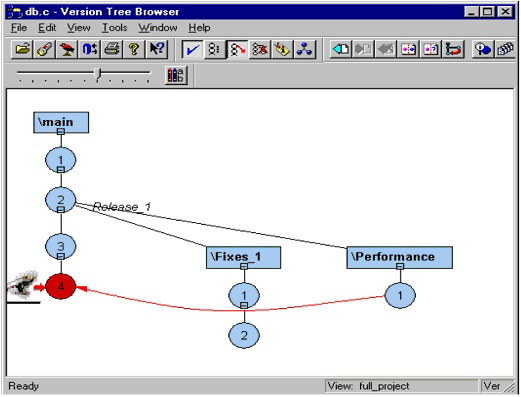Screen dimensions: 521x397
Task: Open the Tools menu
Action: [114, 28]
